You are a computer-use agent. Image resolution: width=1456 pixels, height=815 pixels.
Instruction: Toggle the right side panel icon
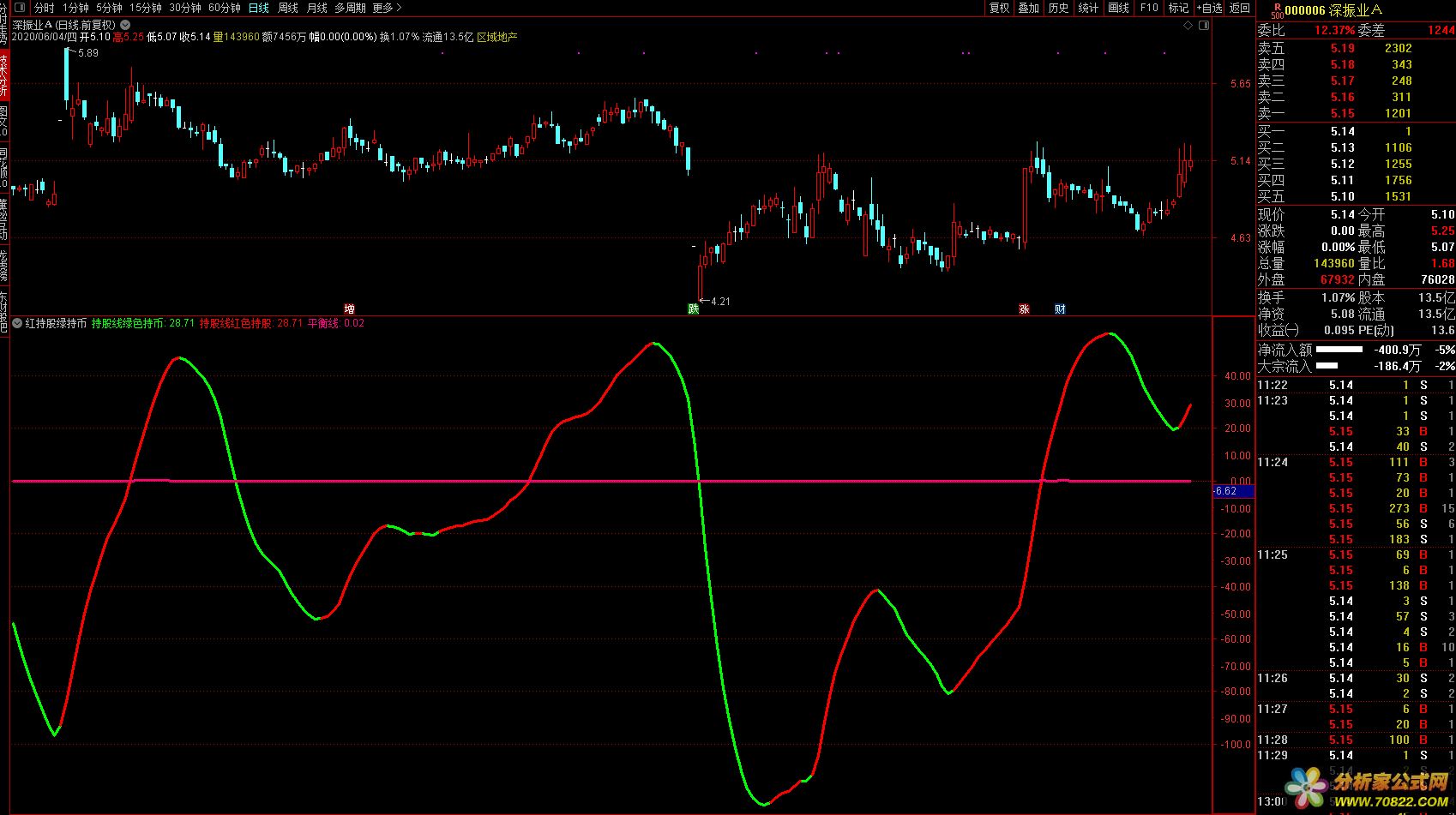(x=1206, y=26)
